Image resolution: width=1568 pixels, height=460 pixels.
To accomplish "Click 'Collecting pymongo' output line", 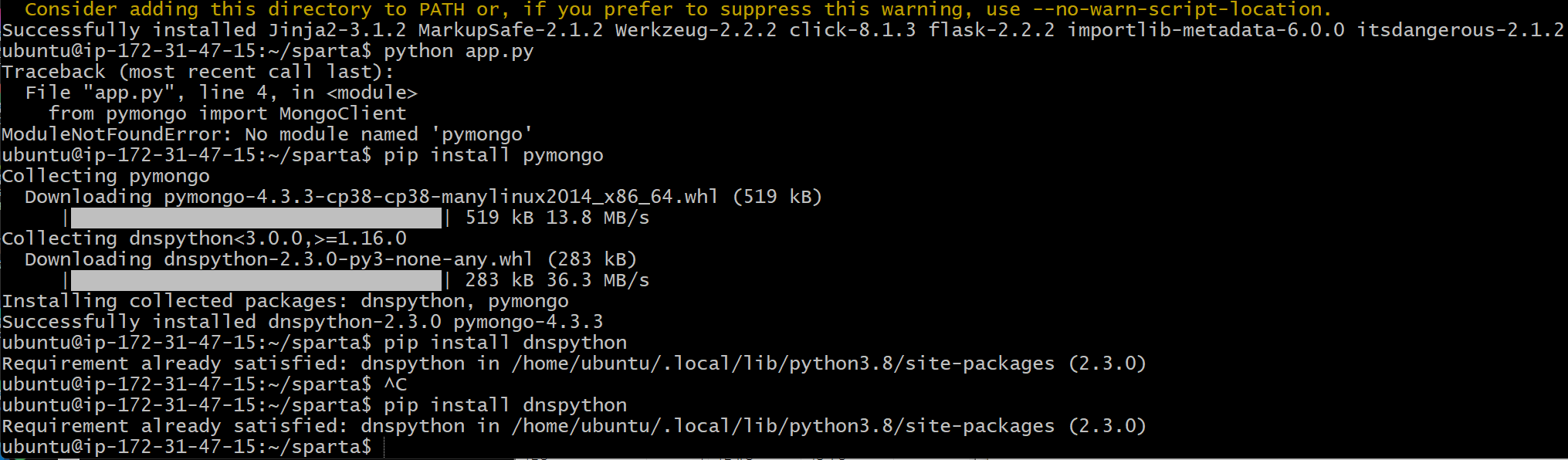I will pyautogui.click(x=106, y=176).
